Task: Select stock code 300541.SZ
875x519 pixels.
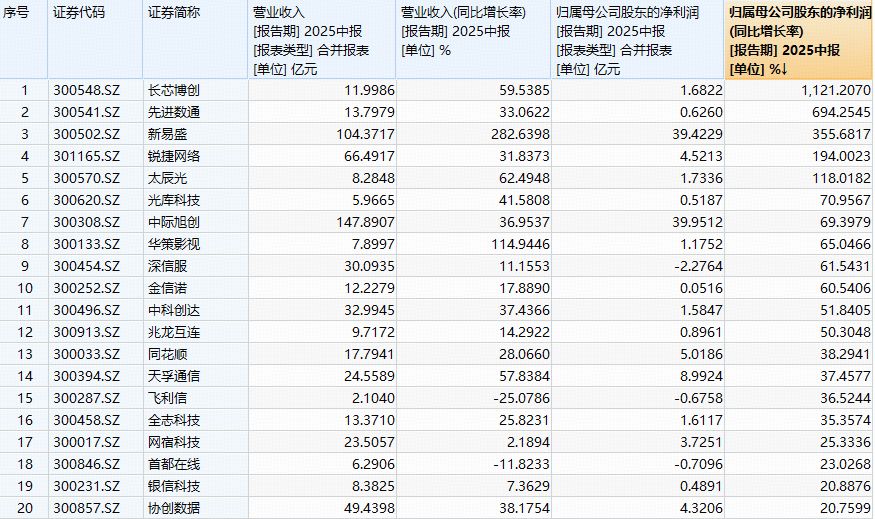Action: pos(86,112)
